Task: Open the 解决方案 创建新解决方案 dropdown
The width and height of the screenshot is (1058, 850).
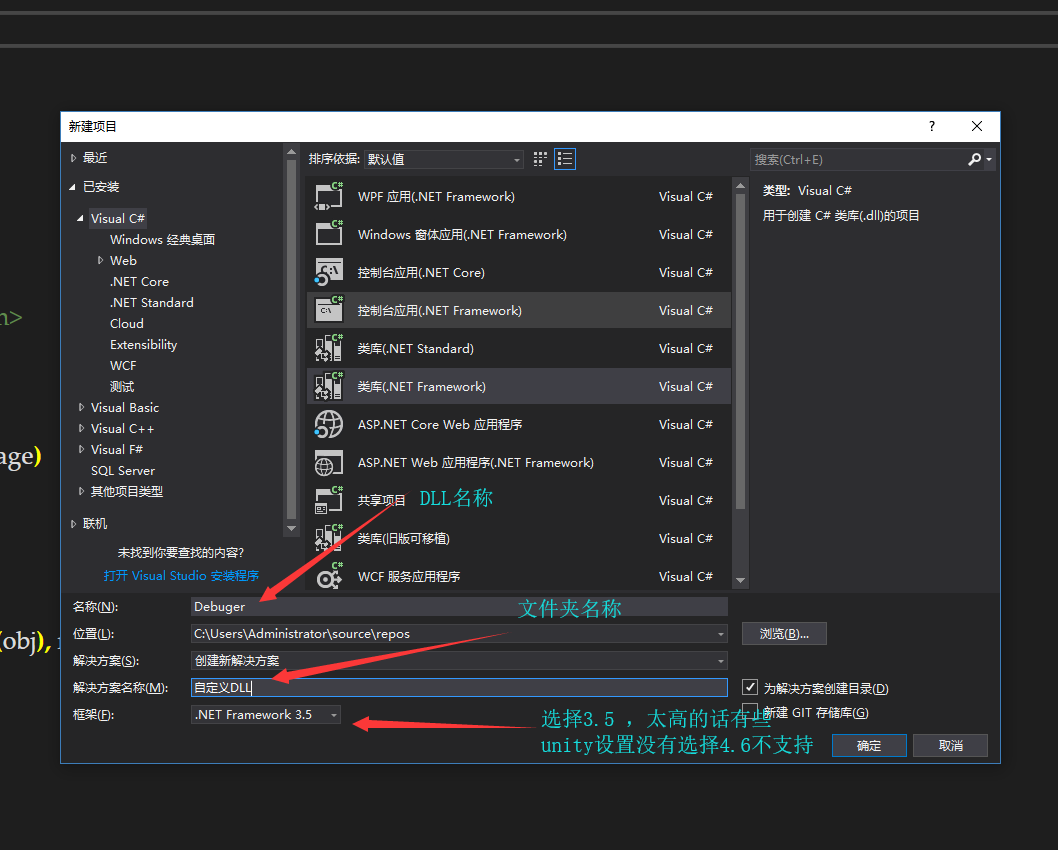Action: point(459,660)
